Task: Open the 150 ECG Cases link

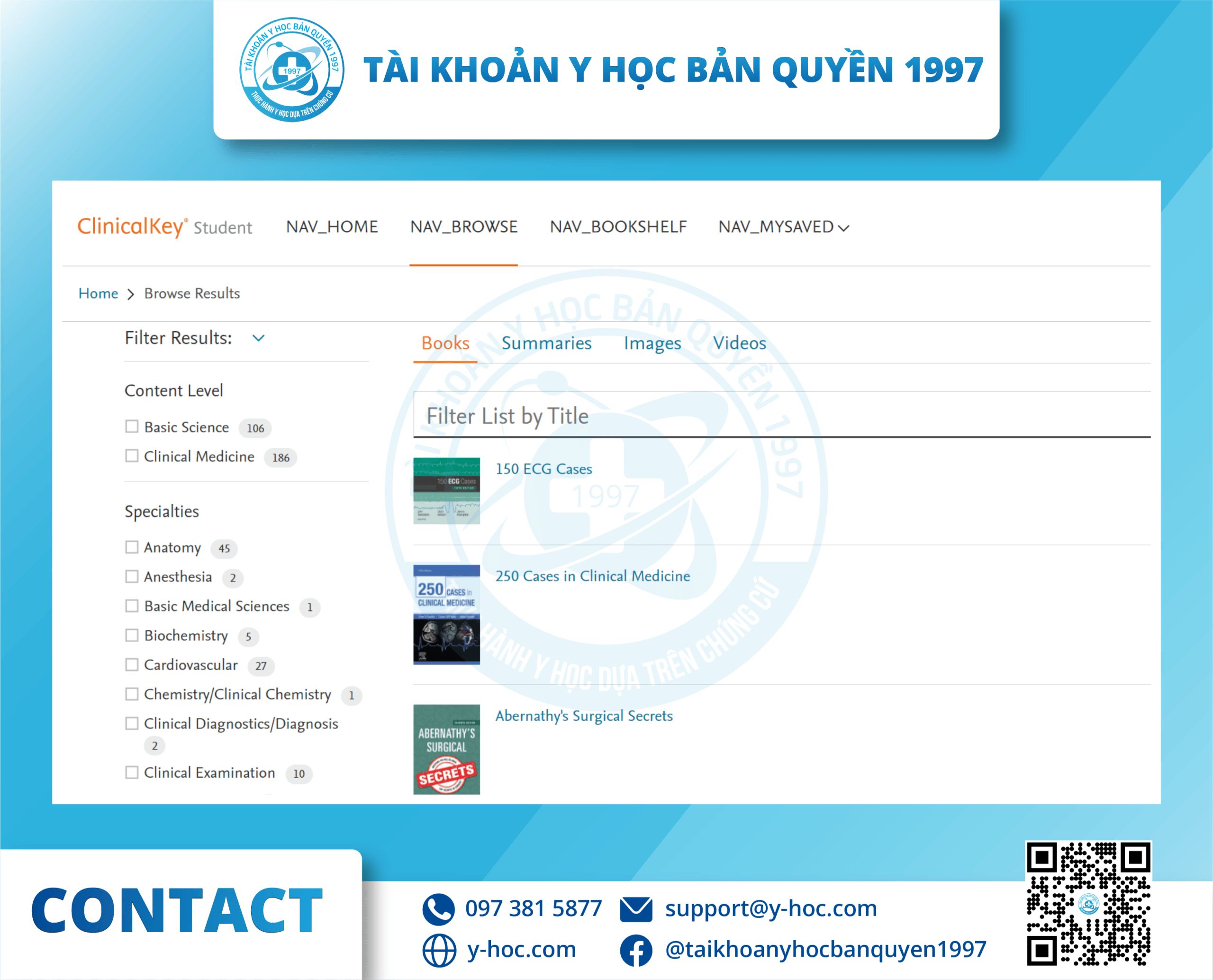Action: (x=543, y=469)
